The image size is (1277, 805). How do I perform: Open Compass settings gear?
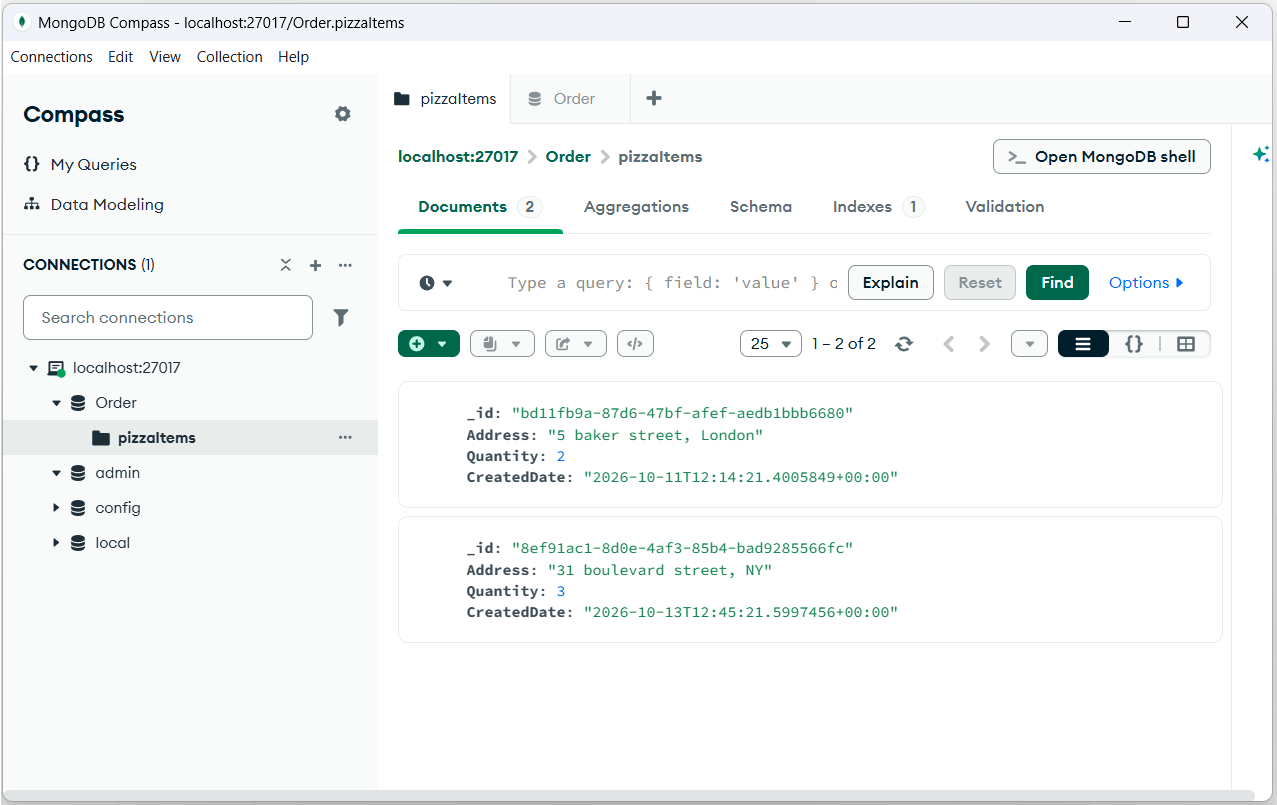pos(343,114)
